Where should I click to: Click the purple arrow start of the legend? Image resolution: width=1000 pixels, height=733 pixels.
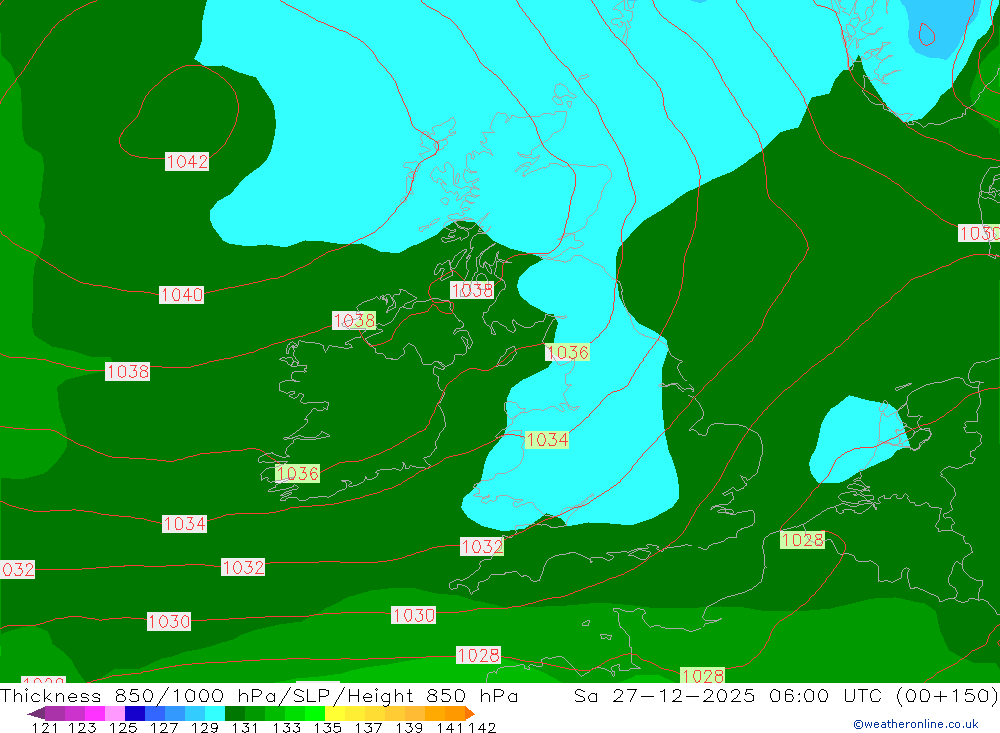coord(36,713)
